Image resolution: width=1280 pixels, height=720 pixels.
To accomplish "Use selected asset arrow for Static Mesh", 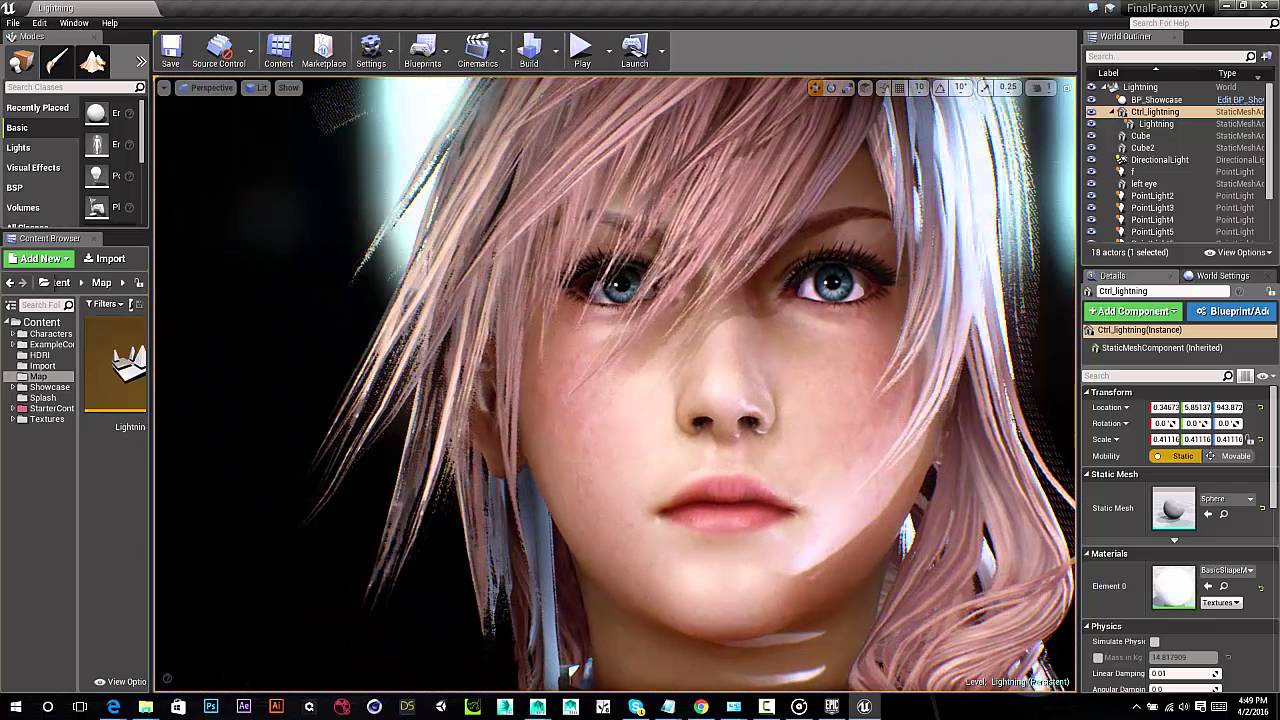I will click(1207, 514).
